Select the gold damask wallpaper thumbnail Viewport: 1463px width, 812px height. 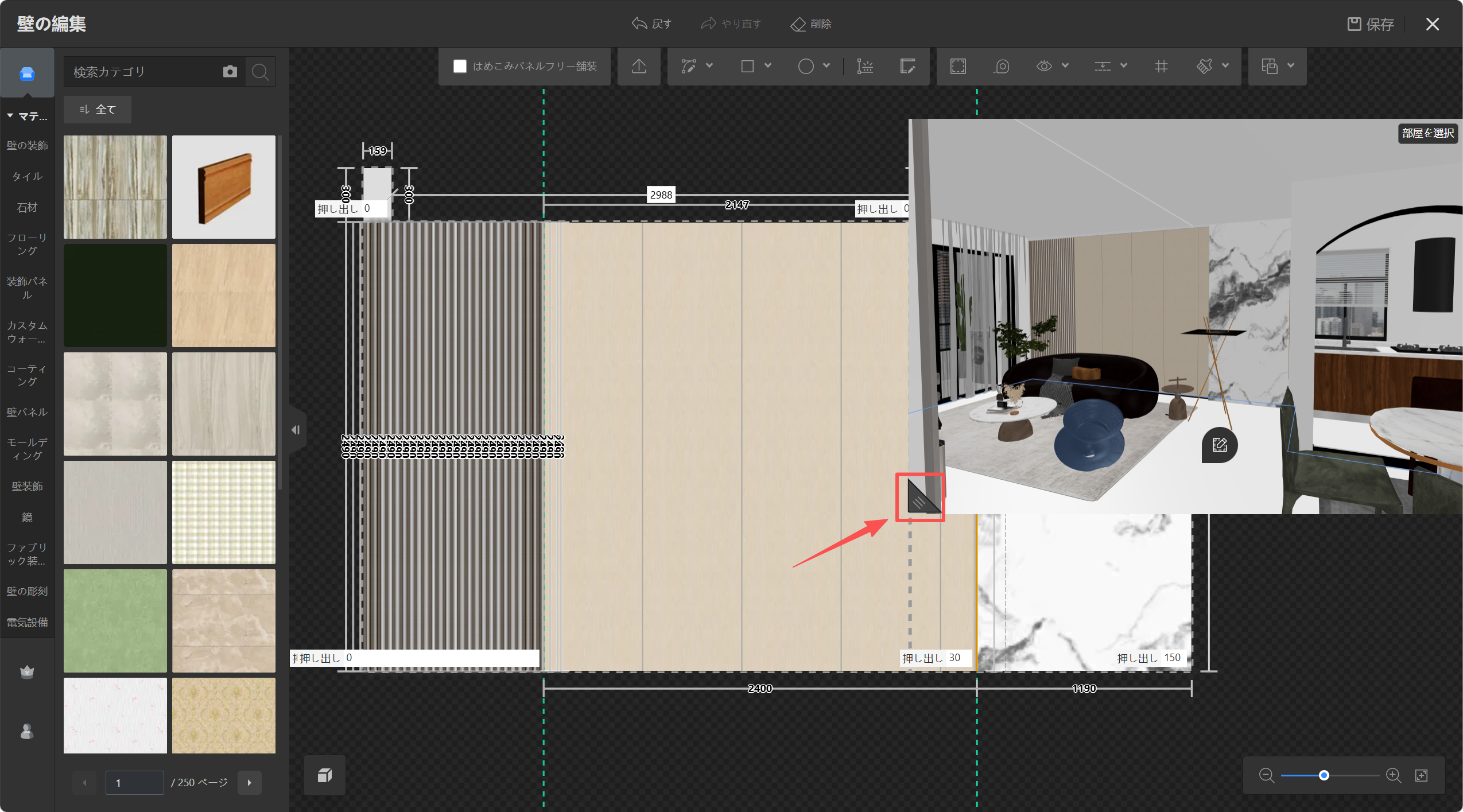[x=224, y=716]
